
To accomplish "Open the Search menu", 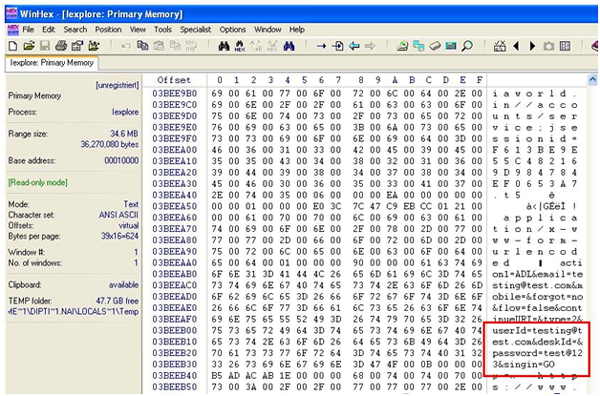I will pyautogui.click(x=75, y=29).
